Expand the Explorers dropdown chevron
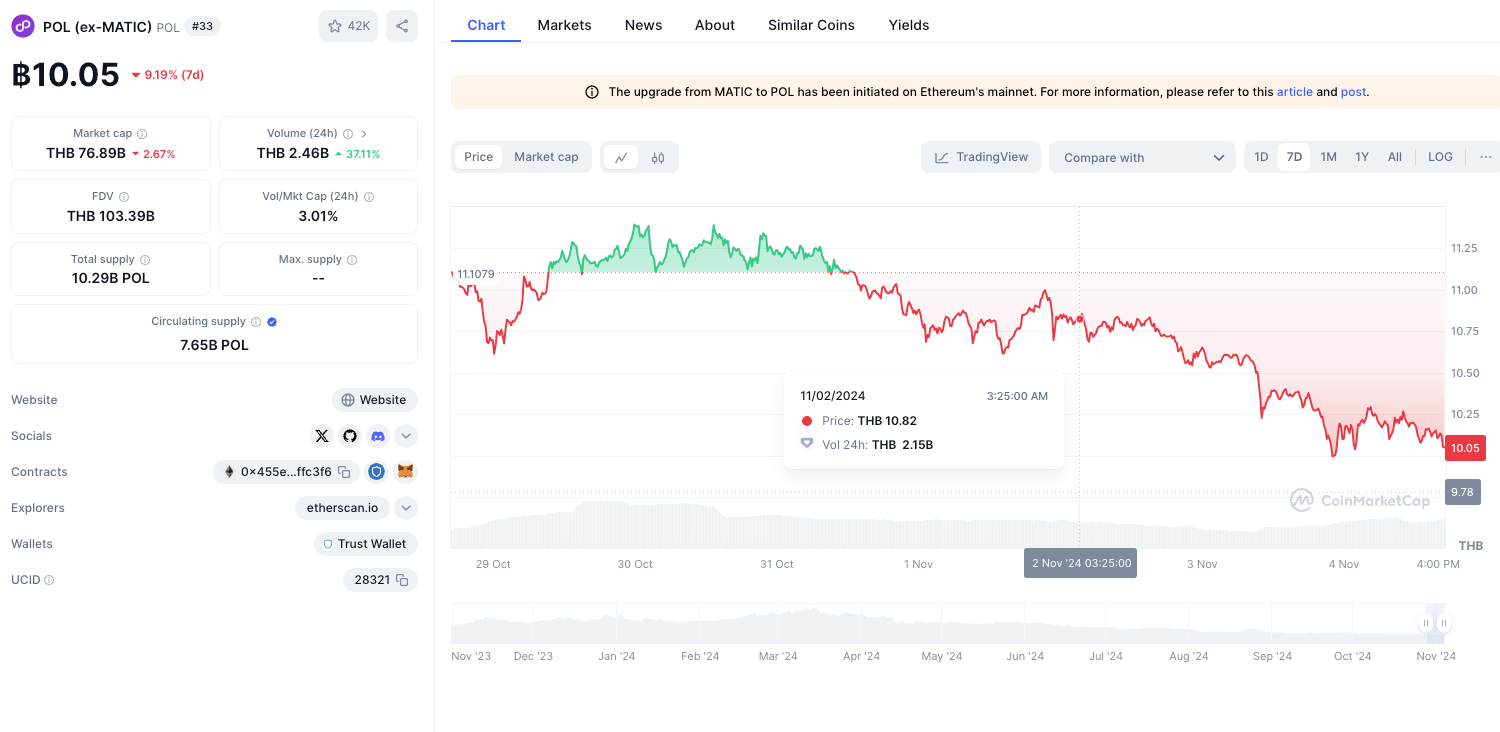This screenshot has width=1500, height=732. [x=406, y=508]
